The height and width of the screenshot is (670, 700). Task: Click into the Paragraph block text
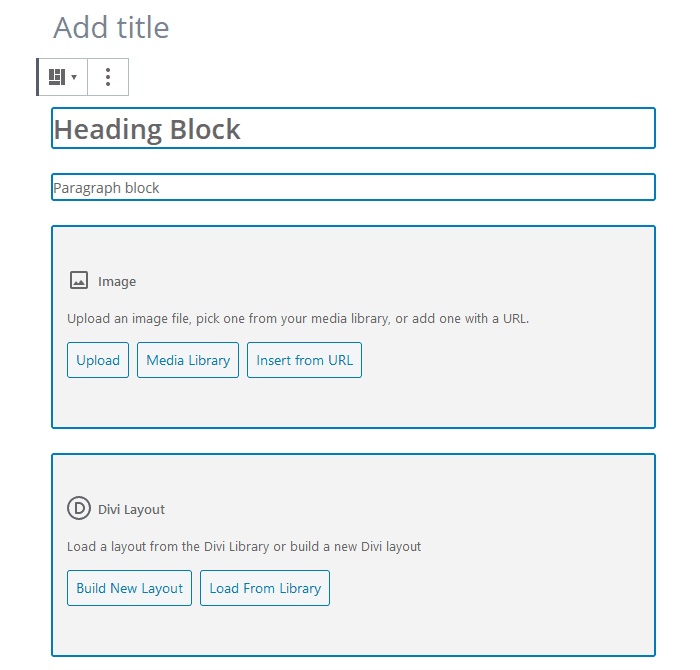point(107,188)
